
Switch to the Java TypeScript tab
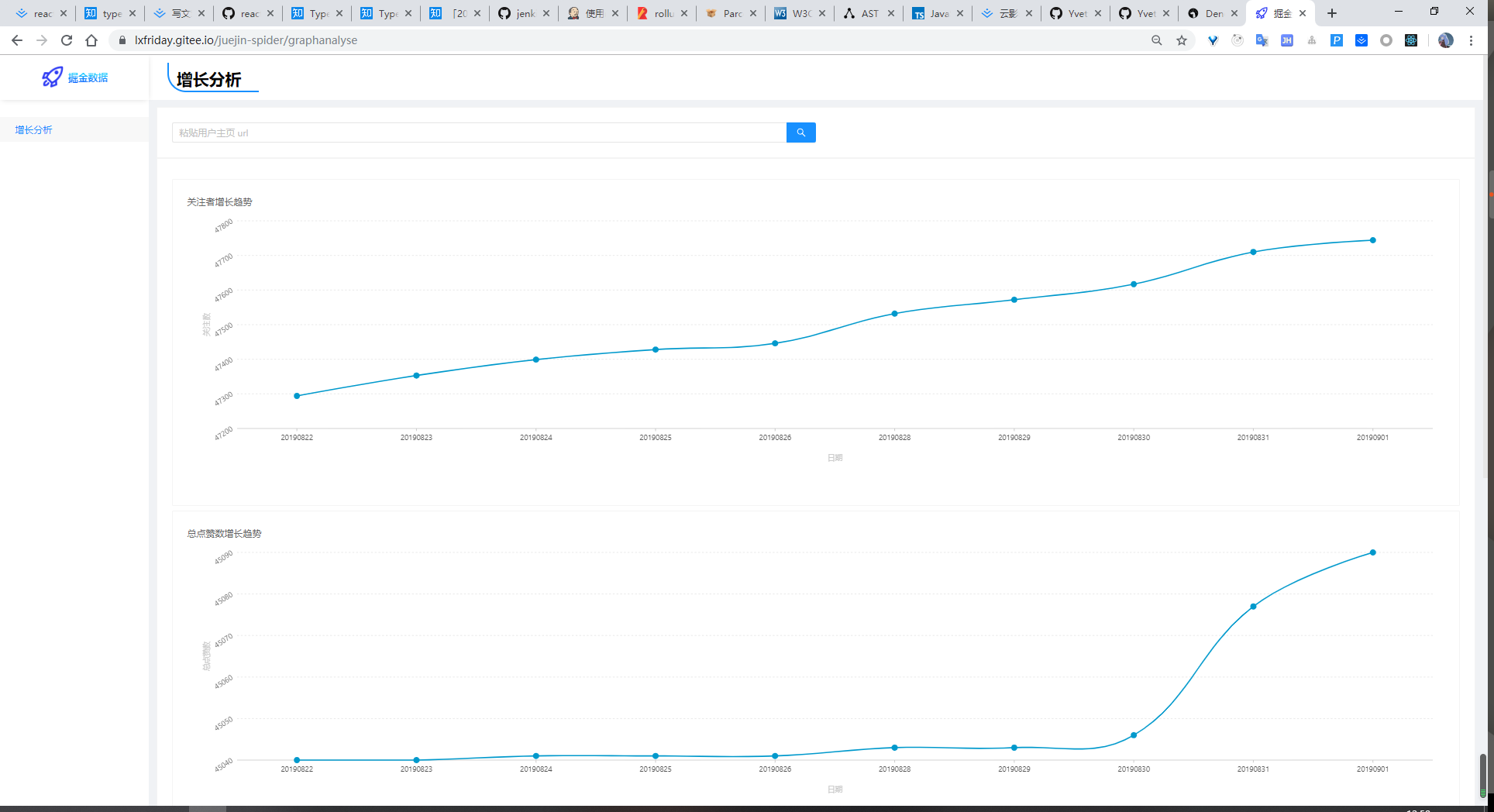pyautogui.click(x=938, y=13)
